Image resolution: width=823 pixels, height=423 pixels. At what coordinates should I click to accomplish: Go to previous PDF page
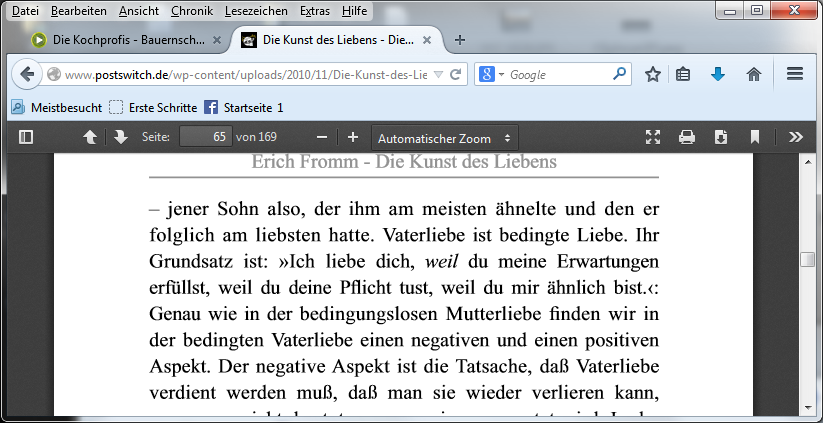click(x=89, y=137)
